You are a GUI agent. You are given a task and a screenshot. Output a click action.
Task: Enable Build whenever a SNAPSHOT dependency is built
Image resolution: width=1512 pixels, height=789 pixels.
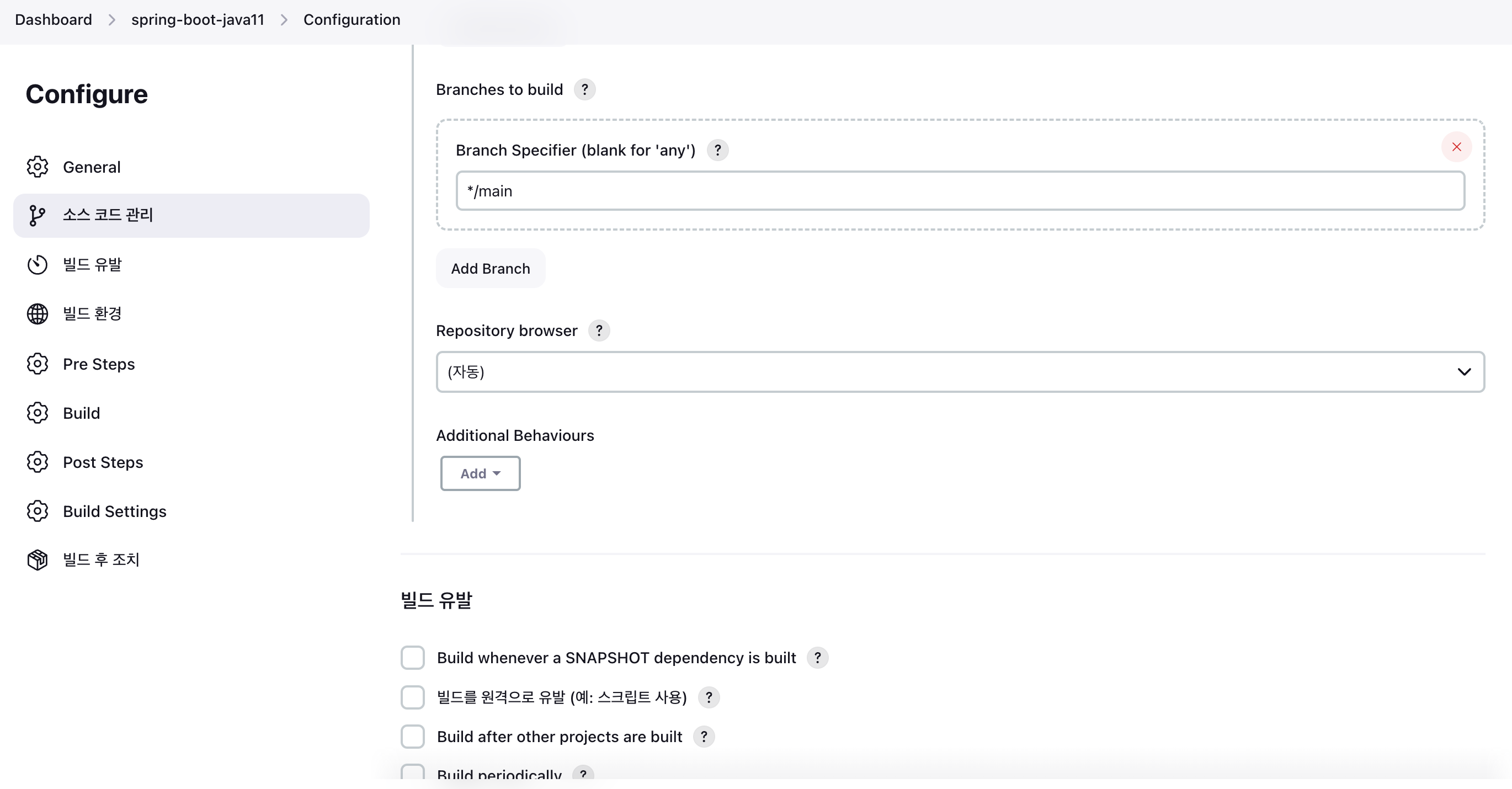pos(413,658)
